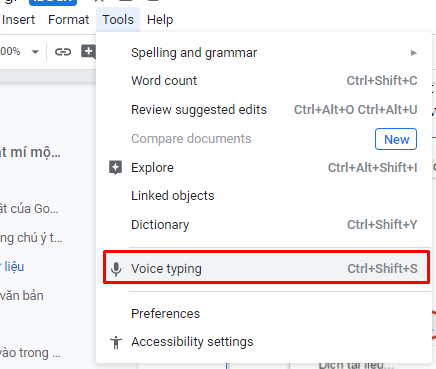Open the Insert menu
The image size is (436, 369).
click(x=18, y=20)
